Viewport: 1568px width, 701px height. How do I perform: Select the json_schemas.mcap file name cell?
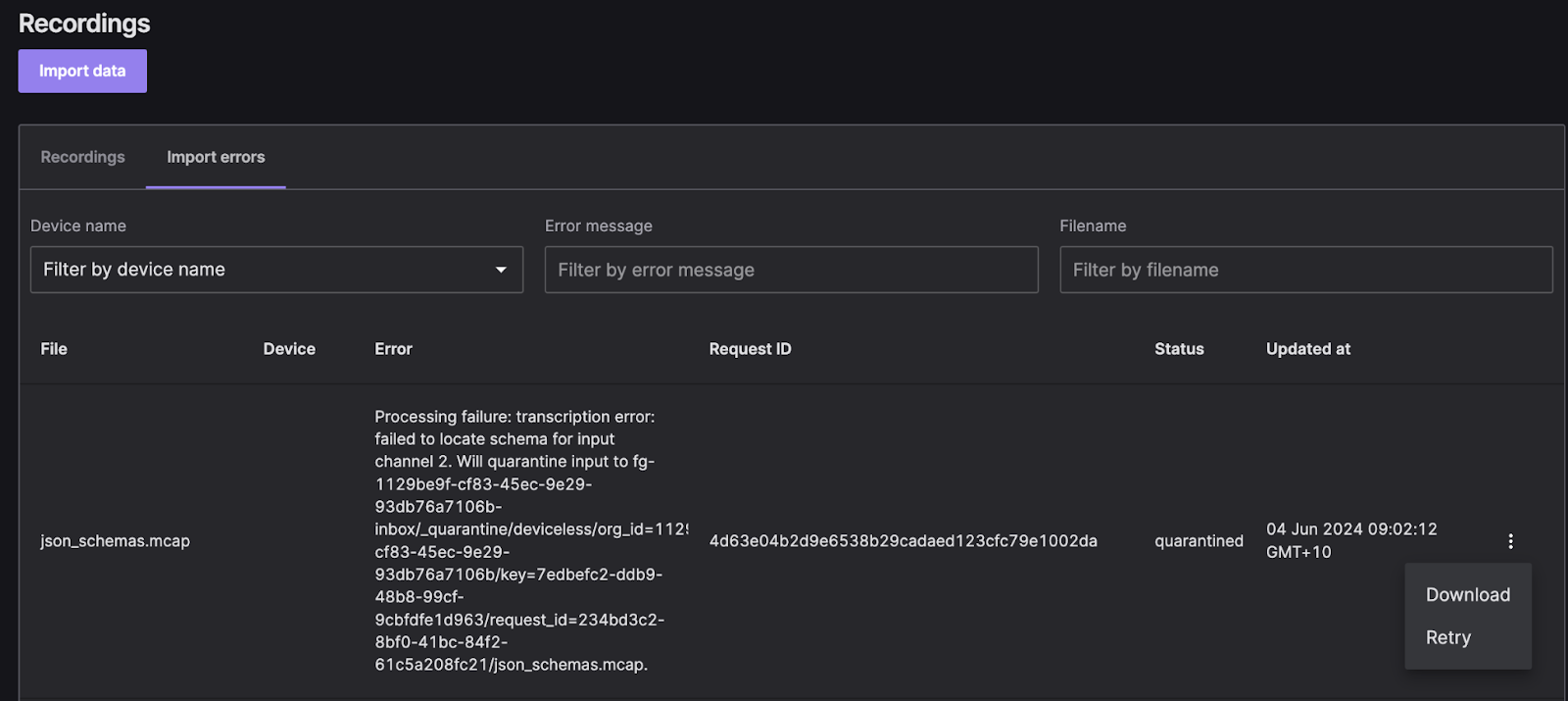click(115, 541)
